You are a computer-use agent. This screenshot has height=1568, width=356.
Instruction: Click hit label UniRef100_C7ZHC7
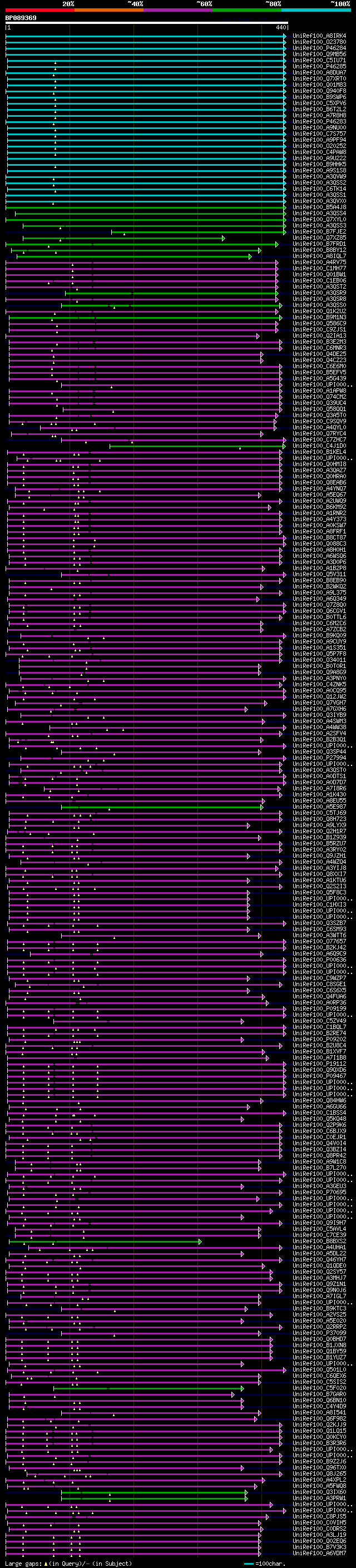pyautogui.click(x=319, y=440)
